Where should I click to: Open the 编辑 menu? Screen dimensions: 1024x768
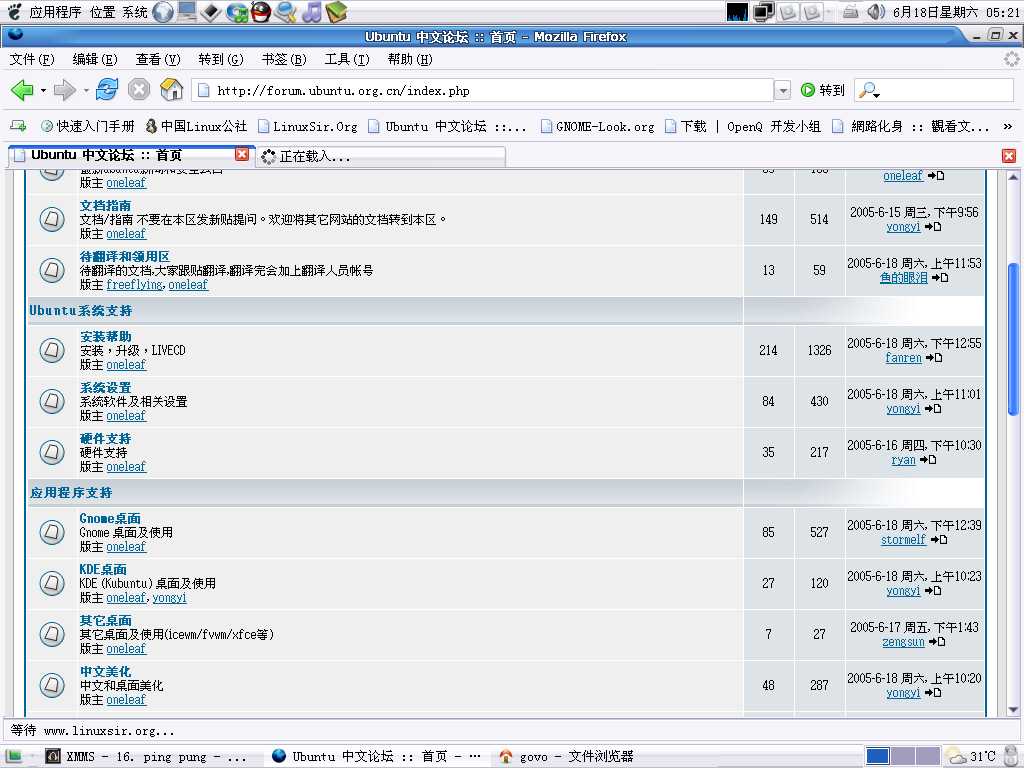click(x=95, y=59)
